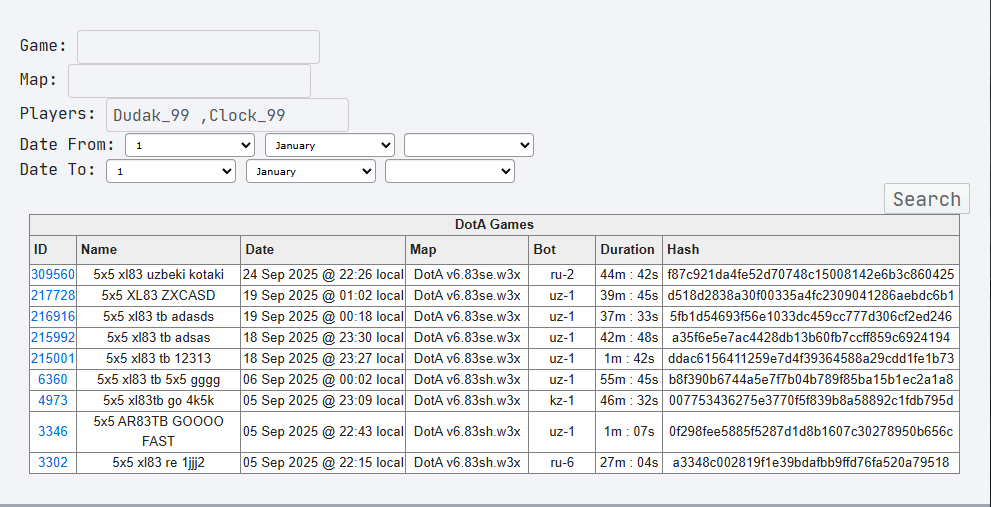991x507 pixels.
Task: Click the Name column header
Action: coord(159,250)
